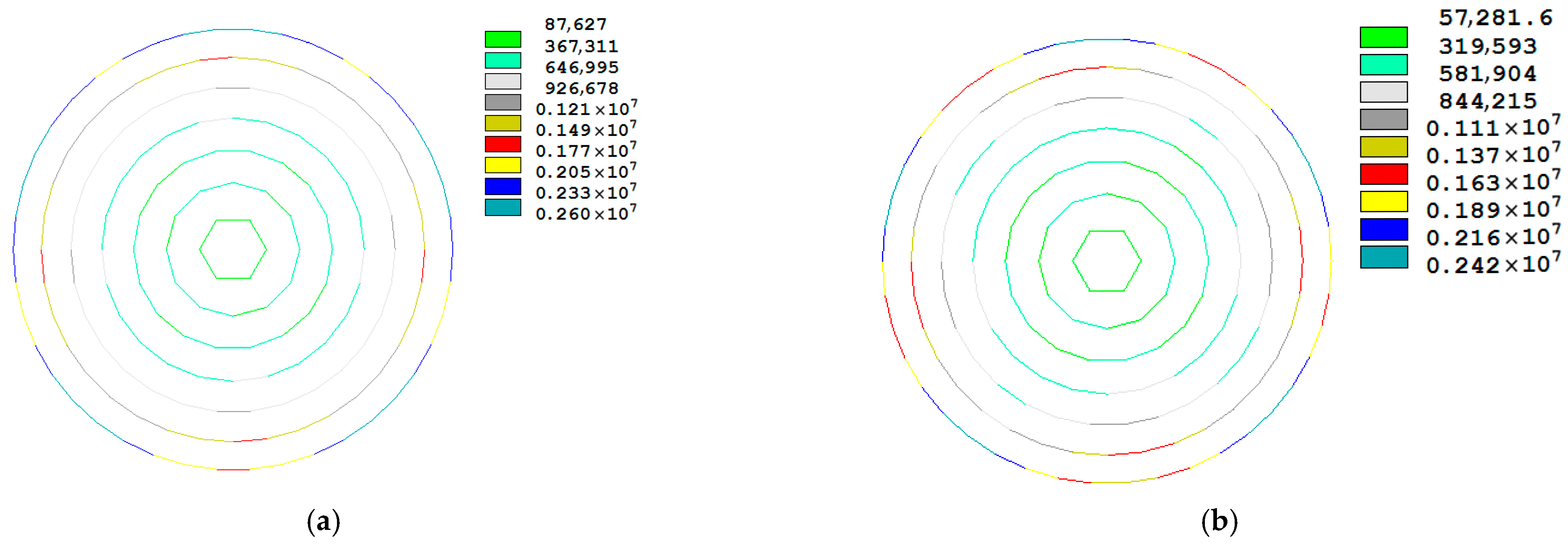Click the red swatch in legend (b)
Screen dimensions: 1568x546
[1384, 174]
